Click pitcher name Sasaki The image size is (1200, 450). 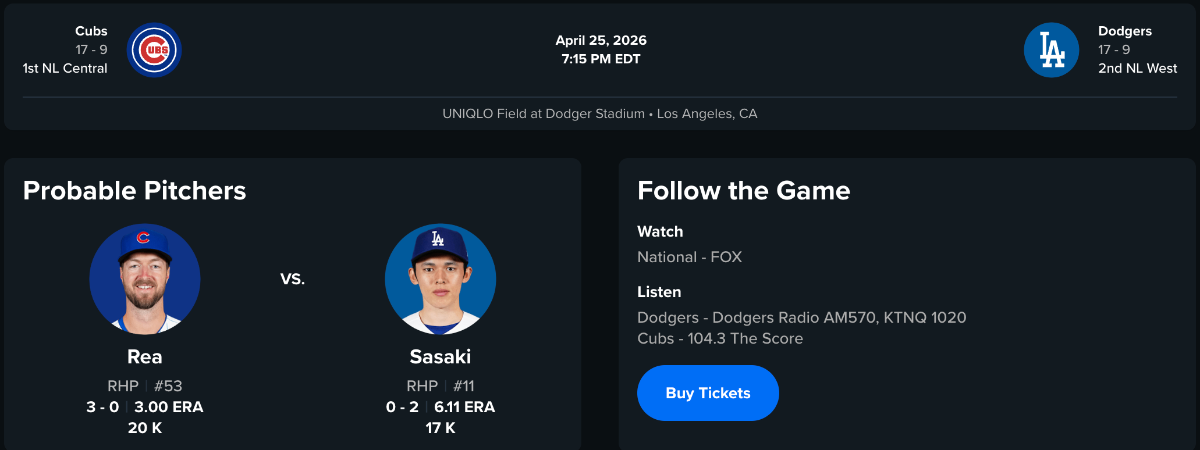pyautogui.click(x=440, y=357)
